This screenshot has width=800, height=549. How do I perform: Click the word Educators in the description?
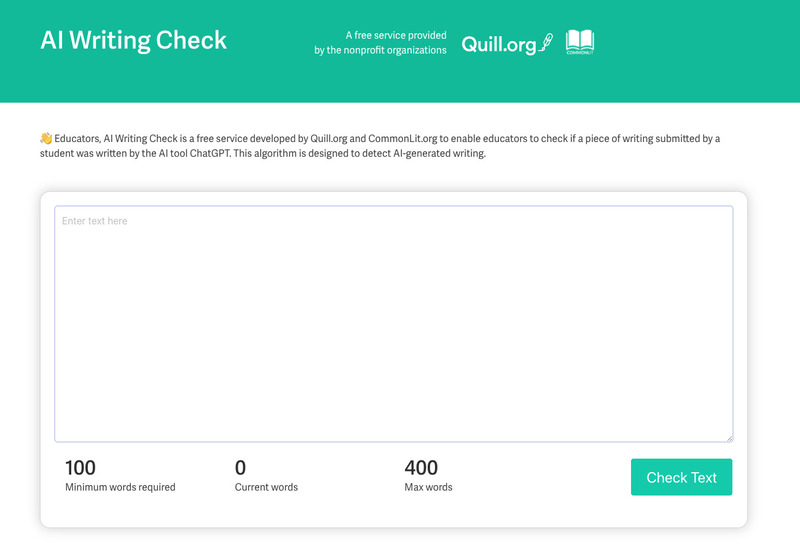click(77, 138)
